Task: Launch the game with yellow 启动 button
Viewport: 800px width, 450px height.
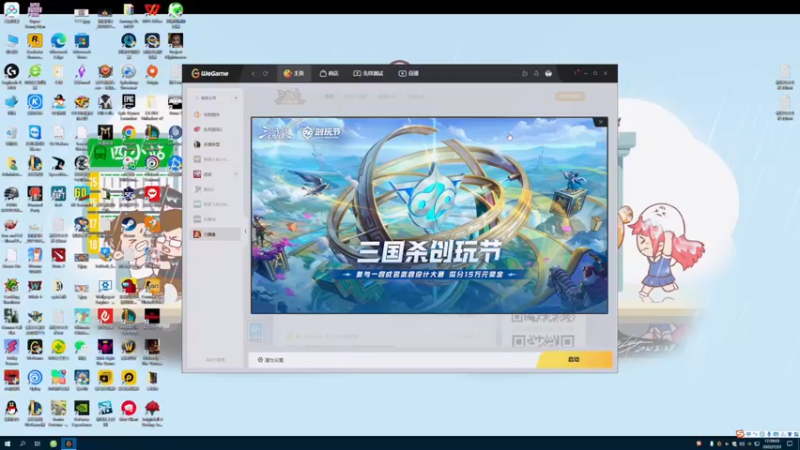Action: [x=574, y=360]
